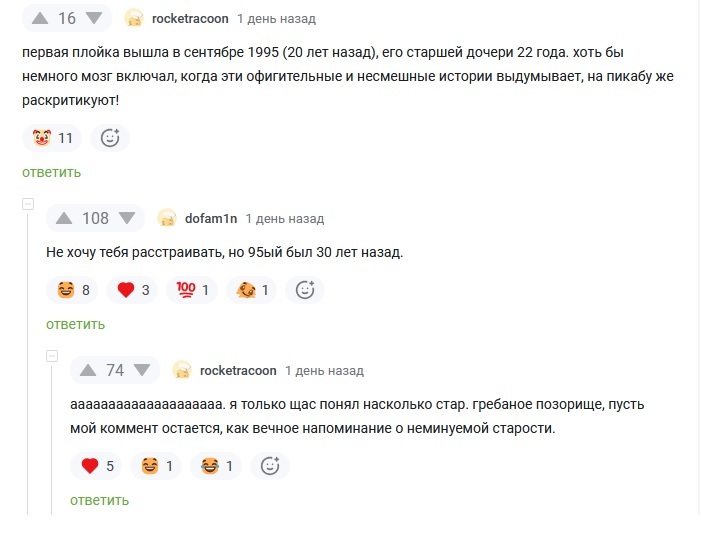Toggle the clown reaction with 11 count
The width and height of the screenshot is (701, 548).
point(53,138)
